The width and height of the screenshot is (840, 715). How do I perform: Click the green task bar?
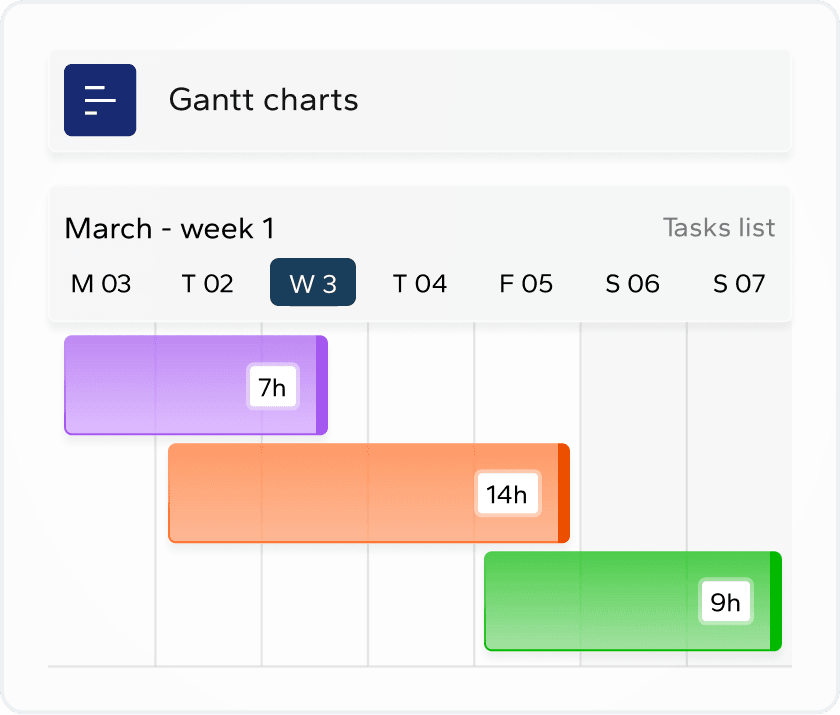590,601
